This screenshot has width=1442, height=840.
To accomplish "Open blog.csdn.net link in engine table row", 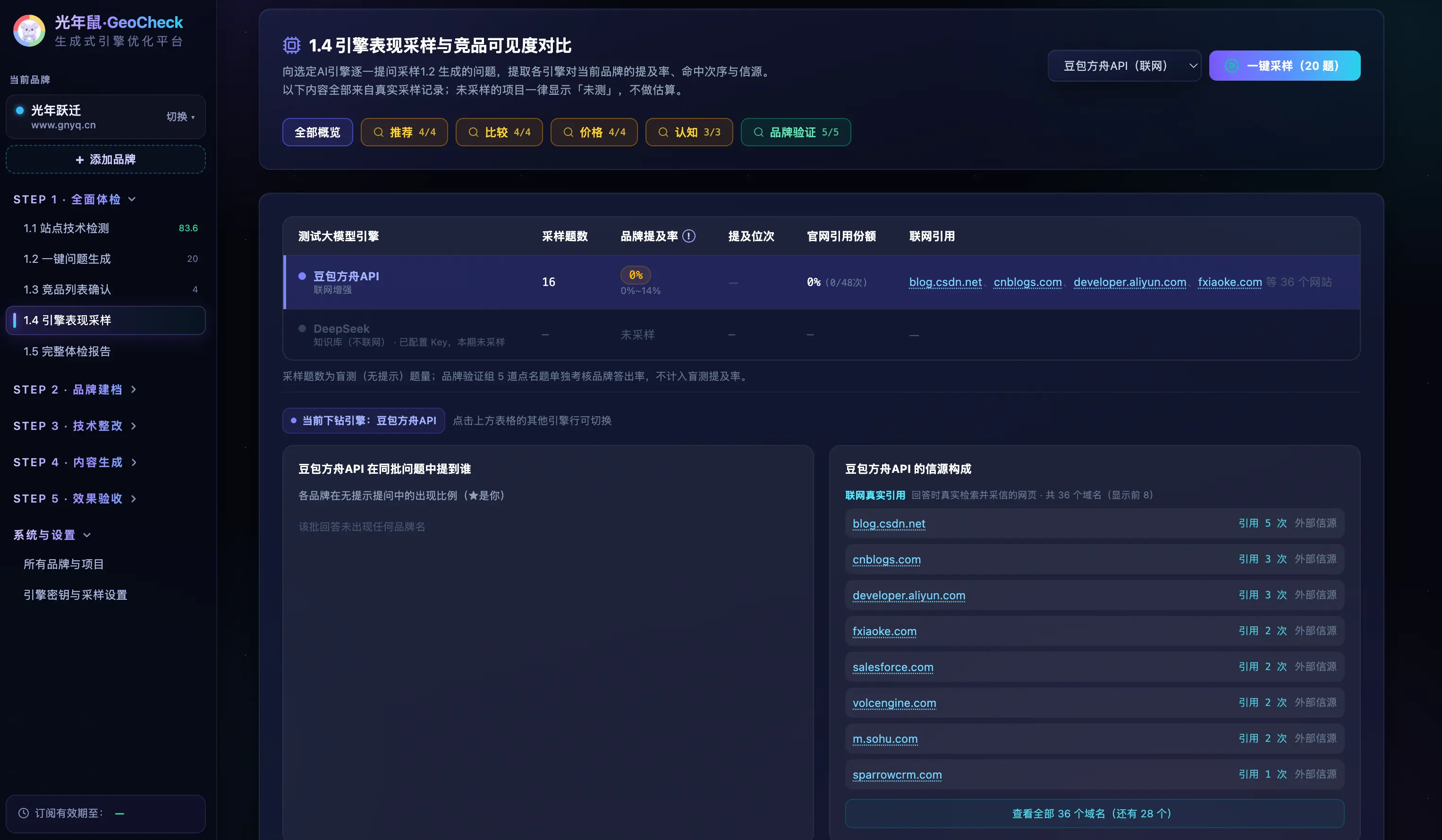I will click(945, 282).
